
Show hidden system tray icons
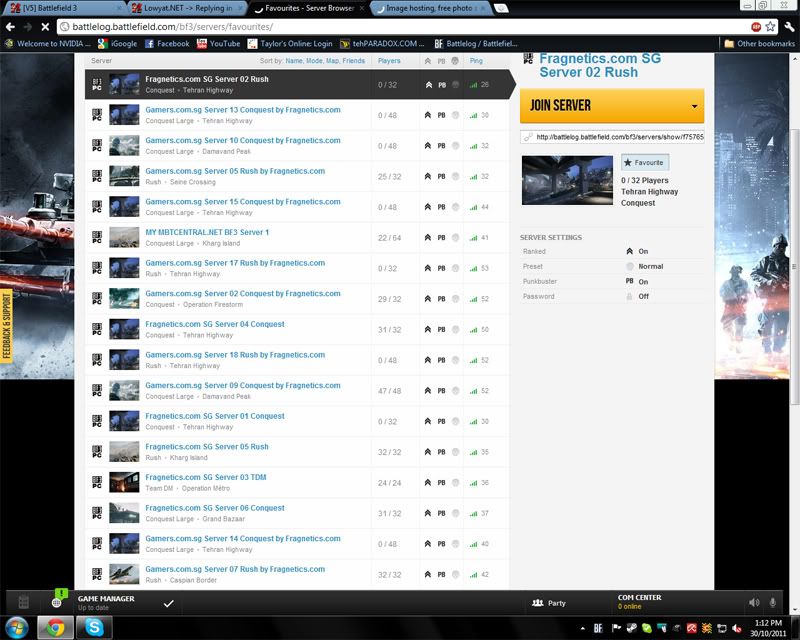(x=583, y=628)
